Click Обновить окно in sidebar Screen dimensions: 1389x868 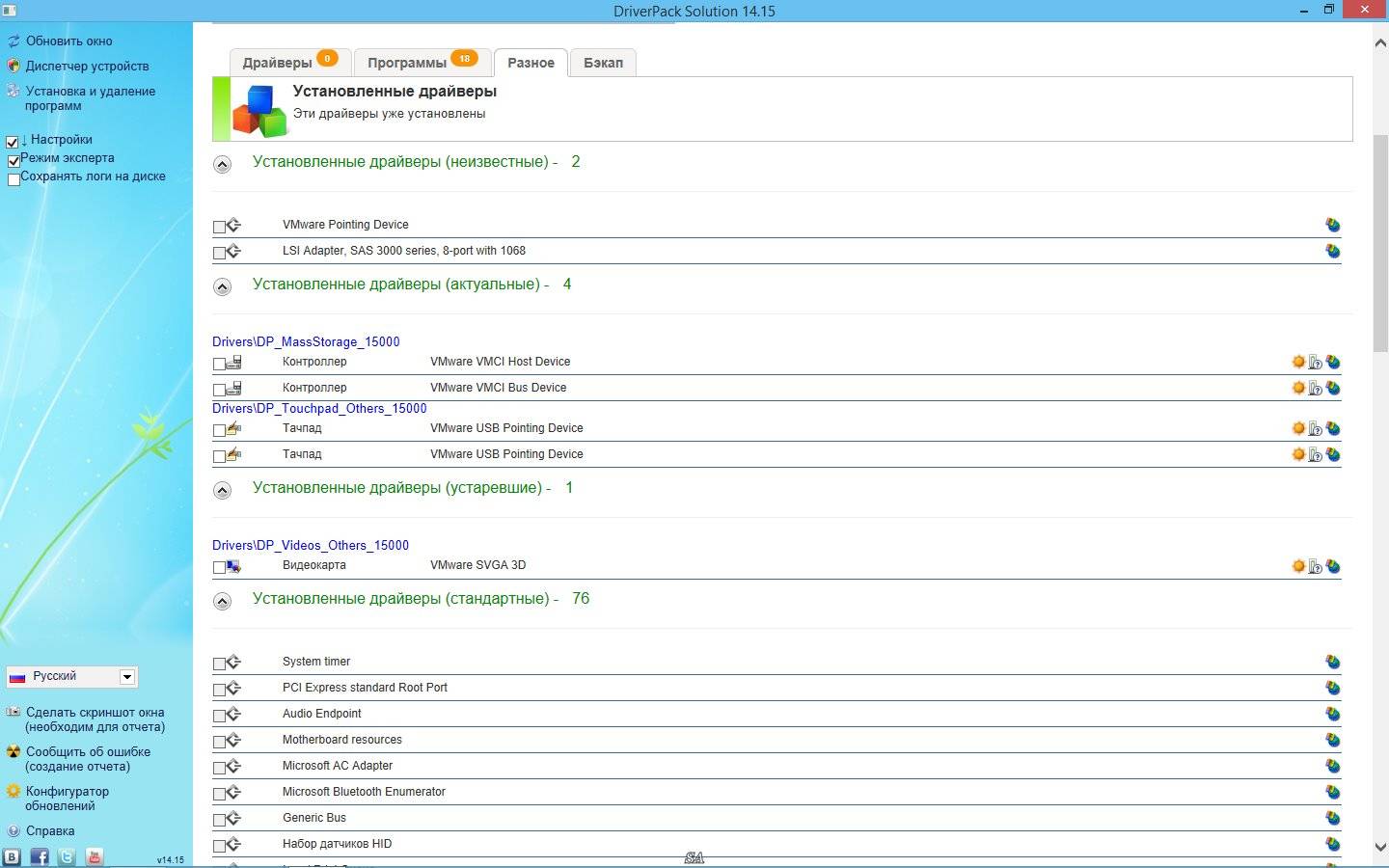(x=68, y=41)
